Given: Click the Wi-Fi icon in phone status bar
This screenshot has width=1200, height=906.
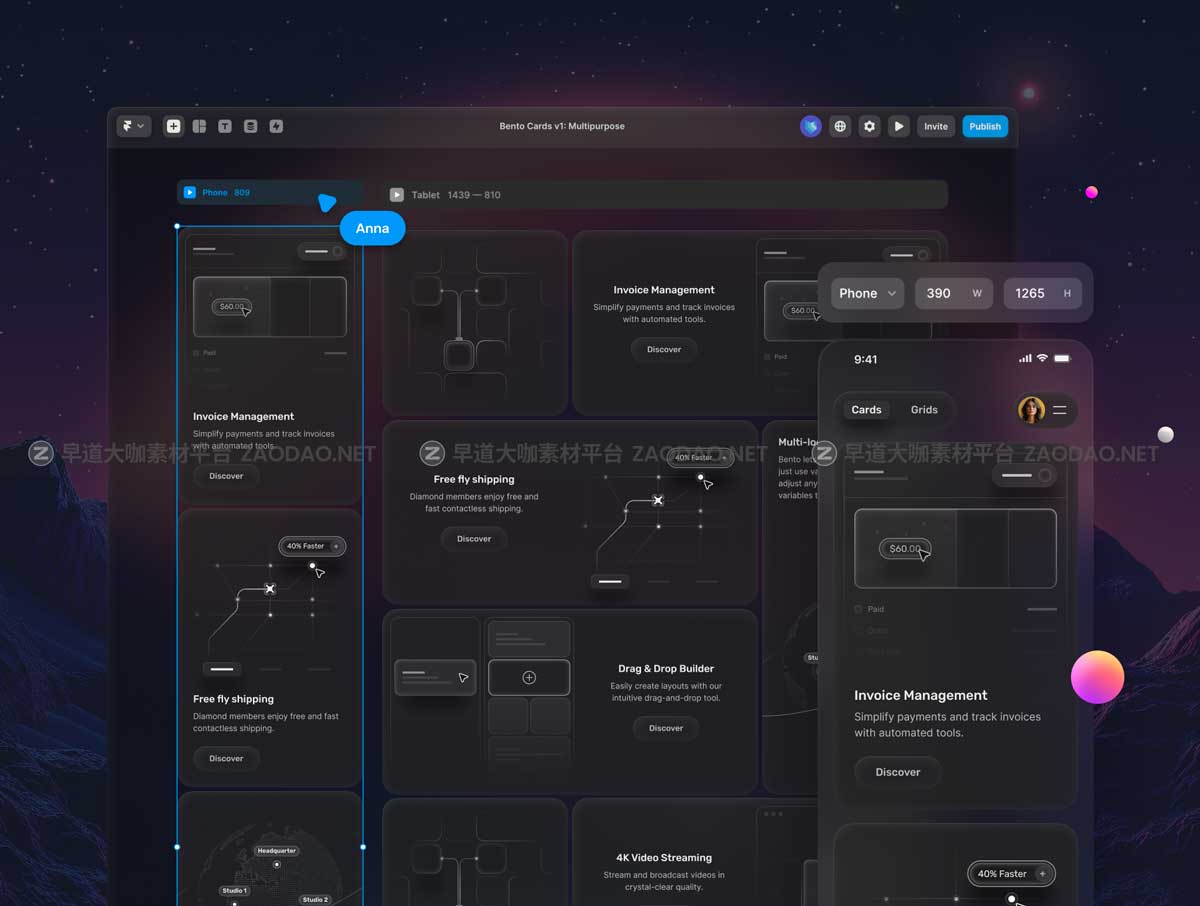Looking at the screenshot, I should [1042, 358].
